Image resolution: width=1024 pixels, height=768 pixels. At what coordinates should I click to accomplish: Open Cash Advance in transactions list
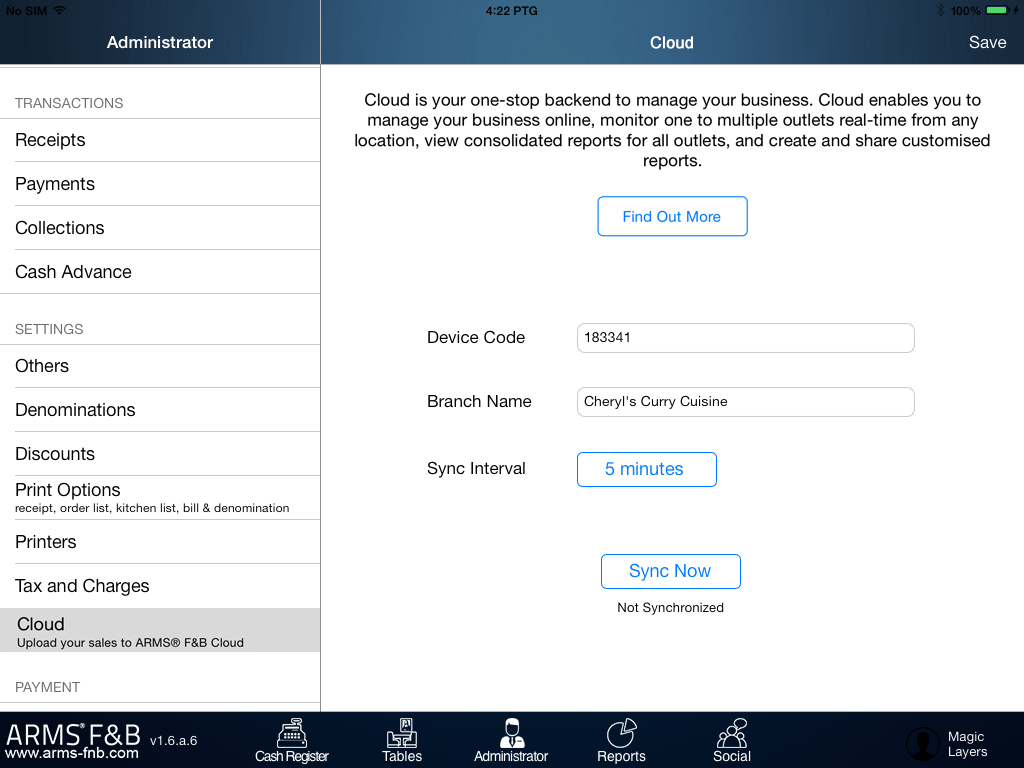pyautogui.click(x=160, y=272)
